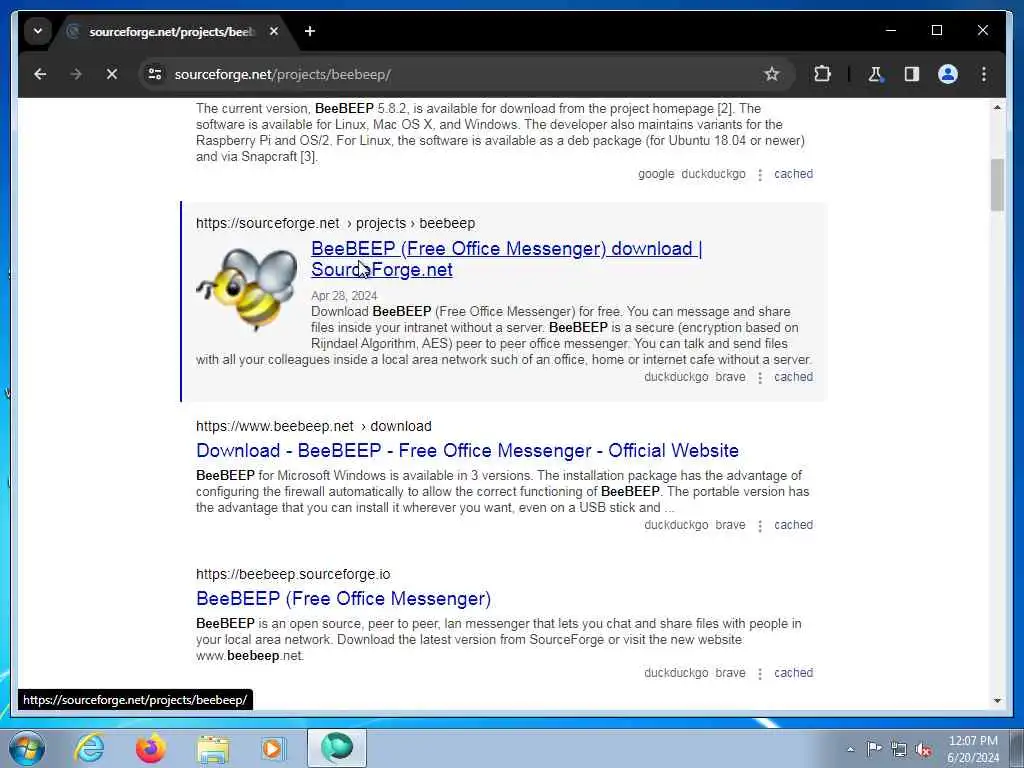Click google link under first result

point(656,174)
